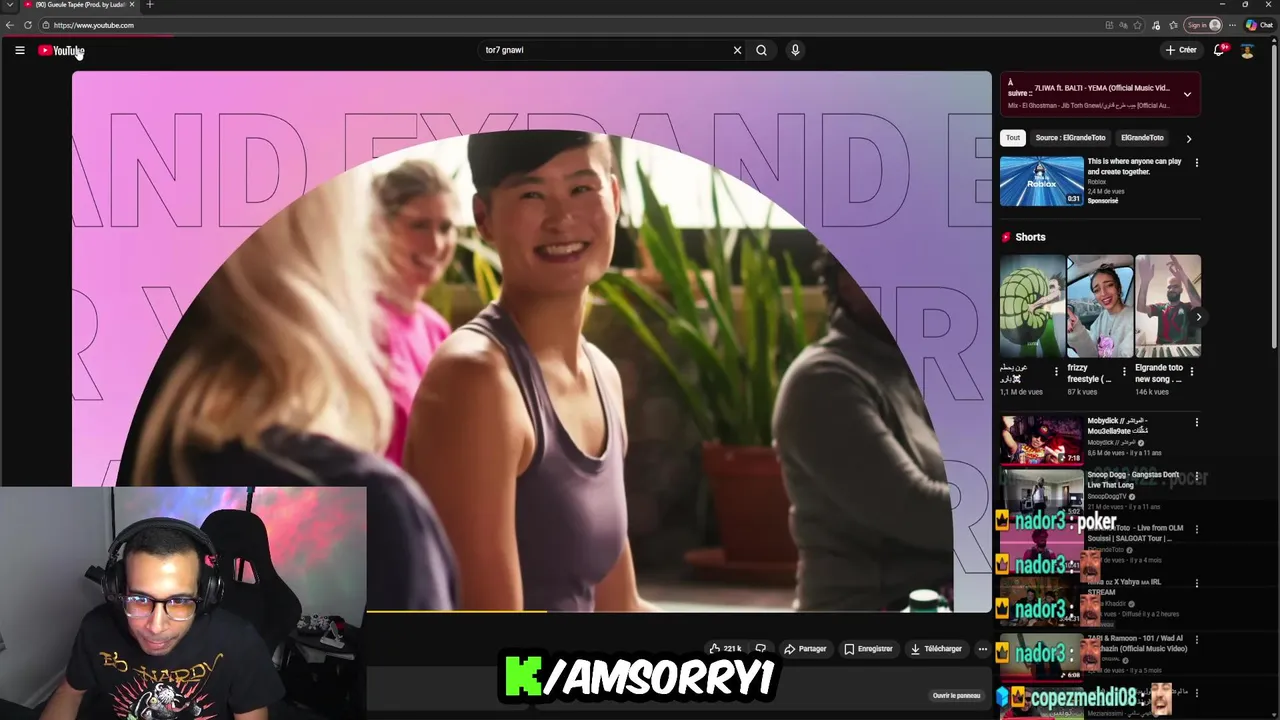This screenshot has height=720, width=1280.
Task: Open the browser apps icon in address bar
Action: pyautogui.click(x=1109, y=25)
